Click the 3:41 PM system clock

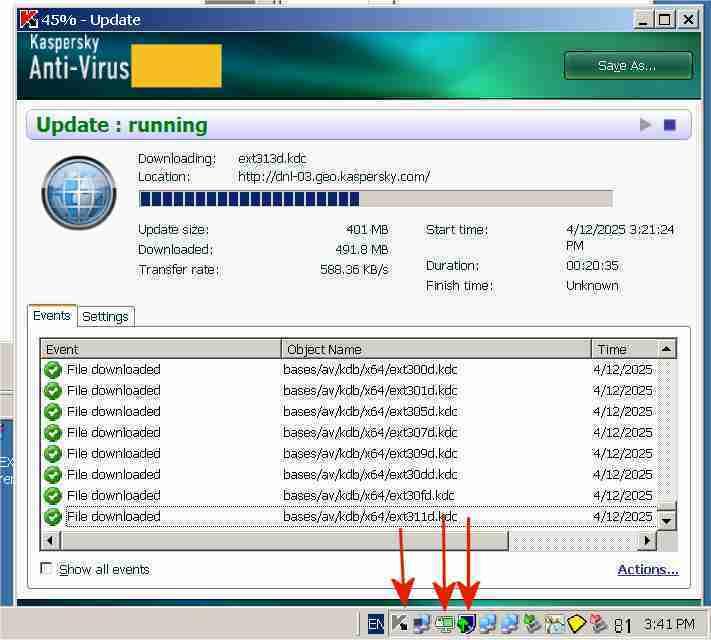click(669, 625)
